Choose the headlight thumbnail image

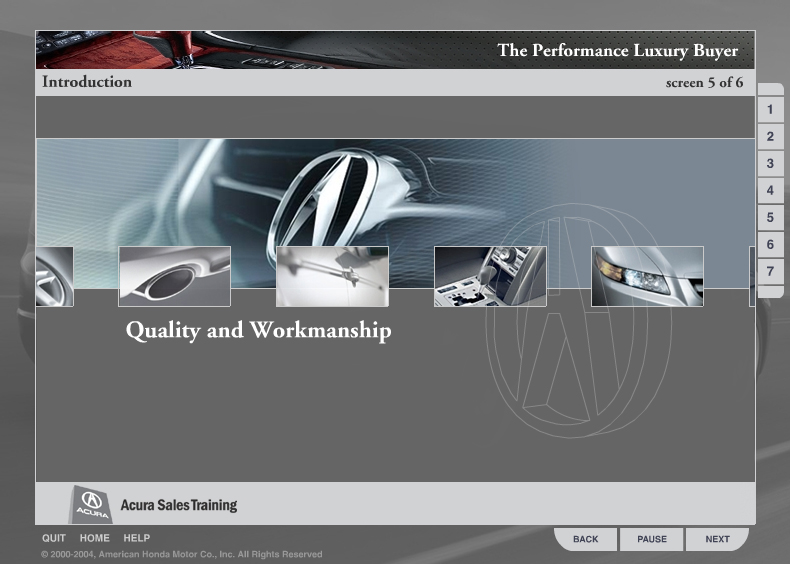(x=647, y=276)
